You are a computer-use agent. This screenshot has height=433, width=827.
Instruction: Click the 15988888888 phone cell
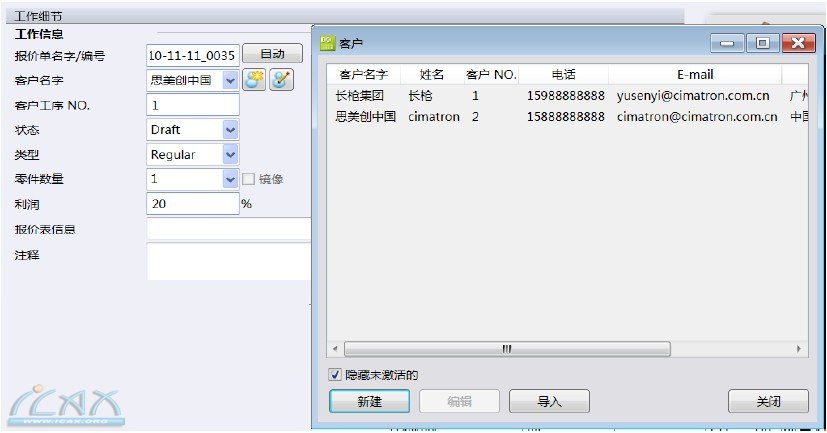click(565, 95)
